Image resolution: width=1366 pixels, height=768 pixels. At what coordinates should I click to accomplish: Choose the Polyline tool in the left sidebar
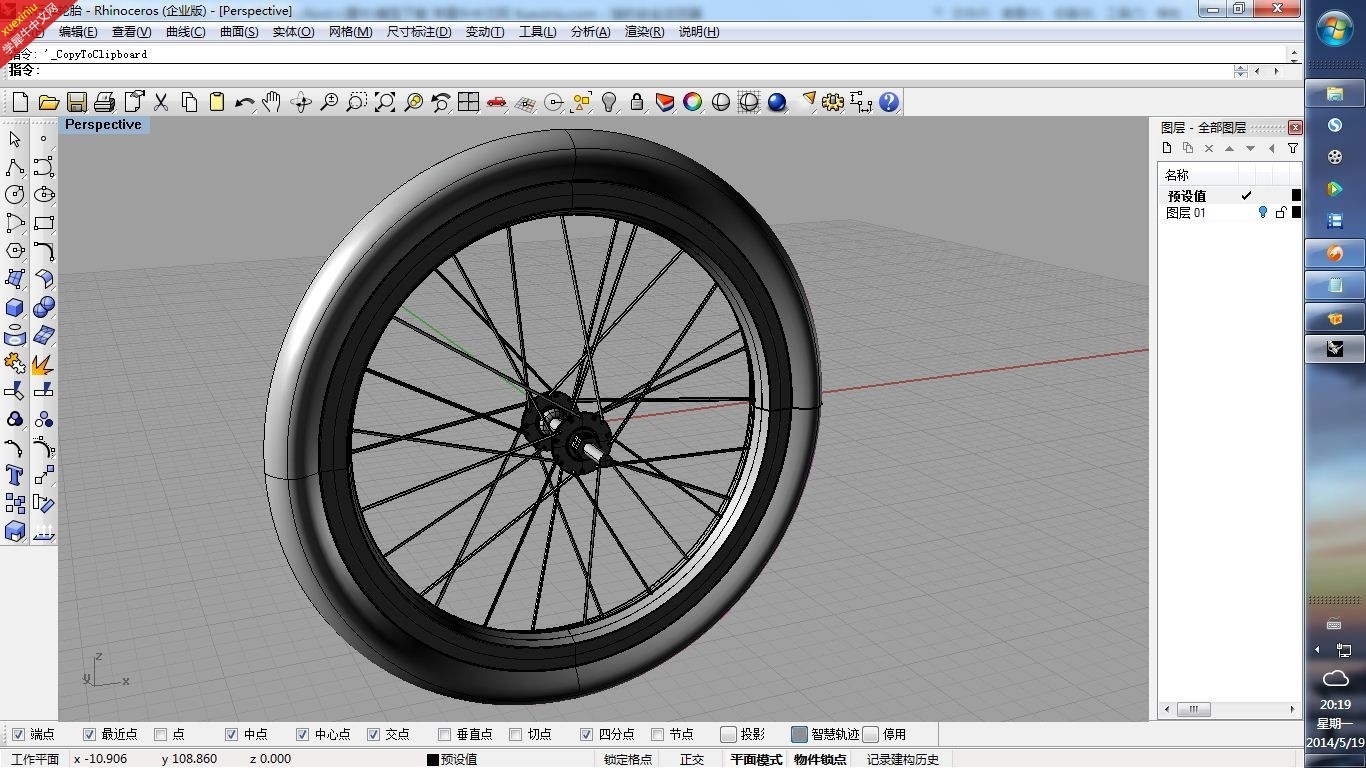(x=15, y=167)
